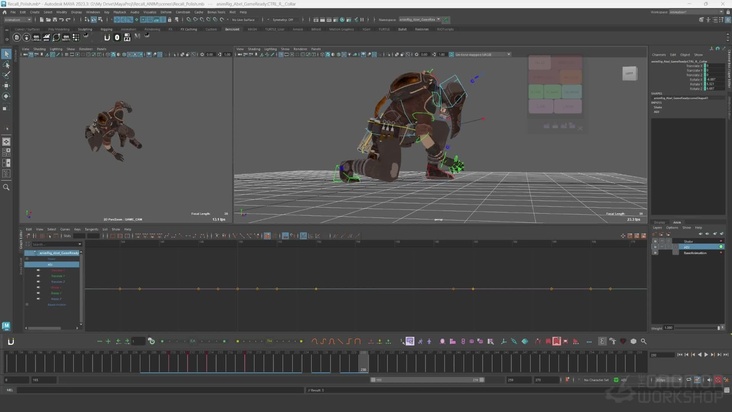This screenshot has width=732, height=412.
Task: Click the Go to Start playback button
Action: [x=680, y=355]
